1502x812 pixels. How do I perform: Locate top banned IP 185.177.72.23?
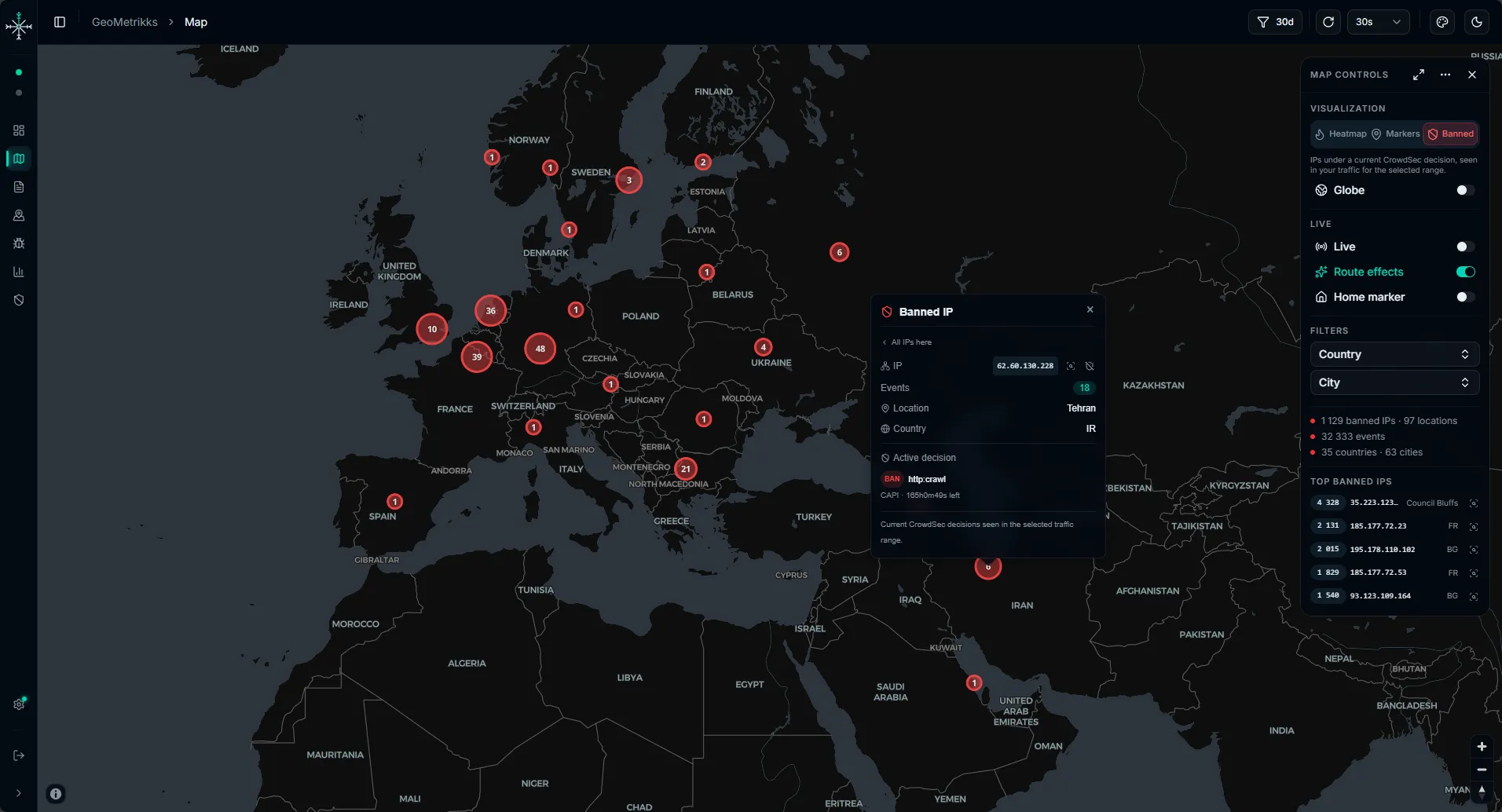pyautogui.click(x=1474, y=526)
